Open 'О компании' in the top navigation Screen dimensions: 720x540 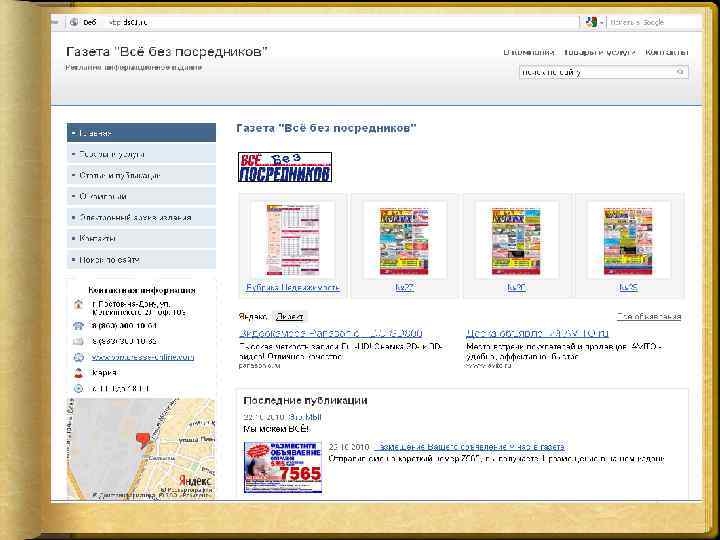click(529, 52)
